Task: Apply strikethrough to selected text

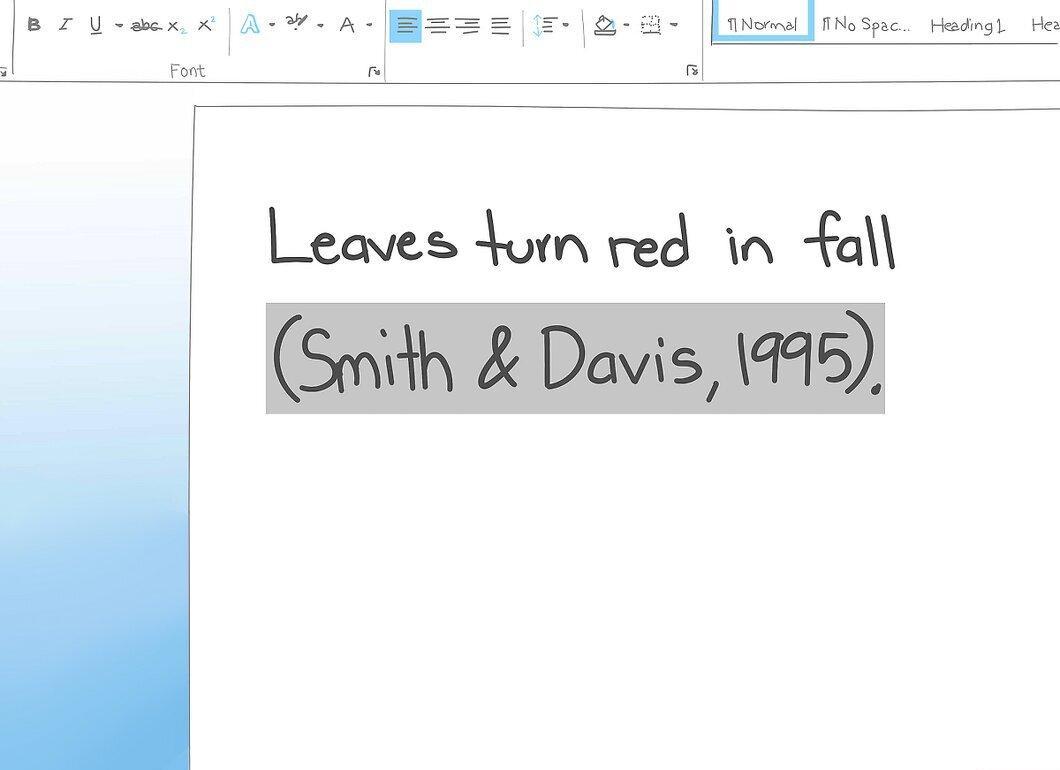Action: coord(146,26)
